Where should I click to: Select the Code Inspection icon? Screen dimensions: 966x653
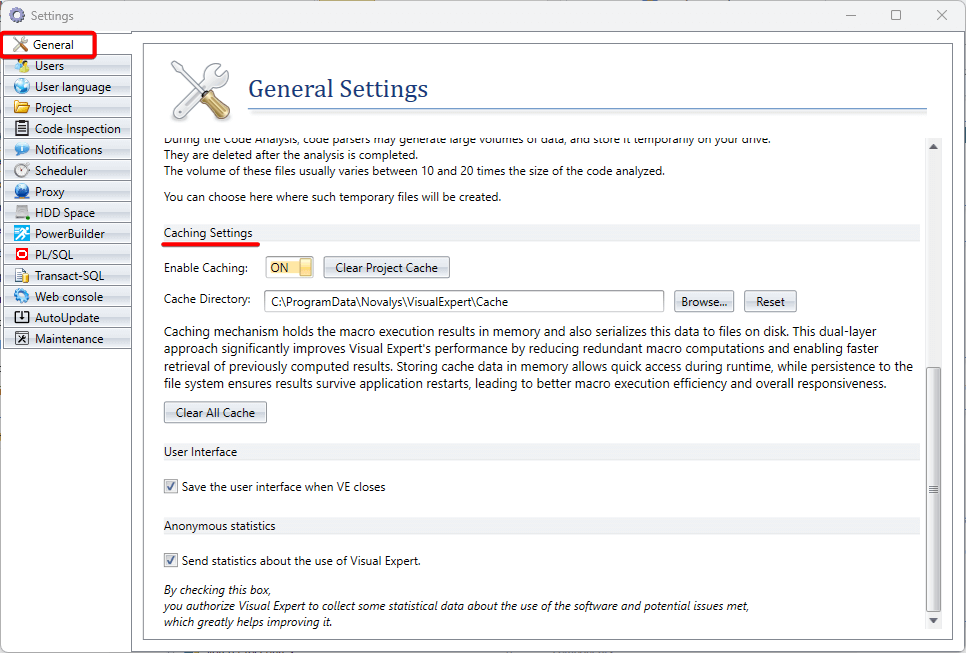pos(23,128)
